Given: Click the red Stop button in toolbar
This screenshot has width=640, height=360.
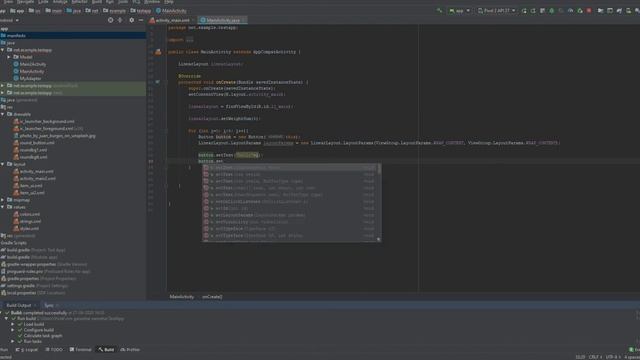Looking at the screenshot, I should tap(589, 11).
